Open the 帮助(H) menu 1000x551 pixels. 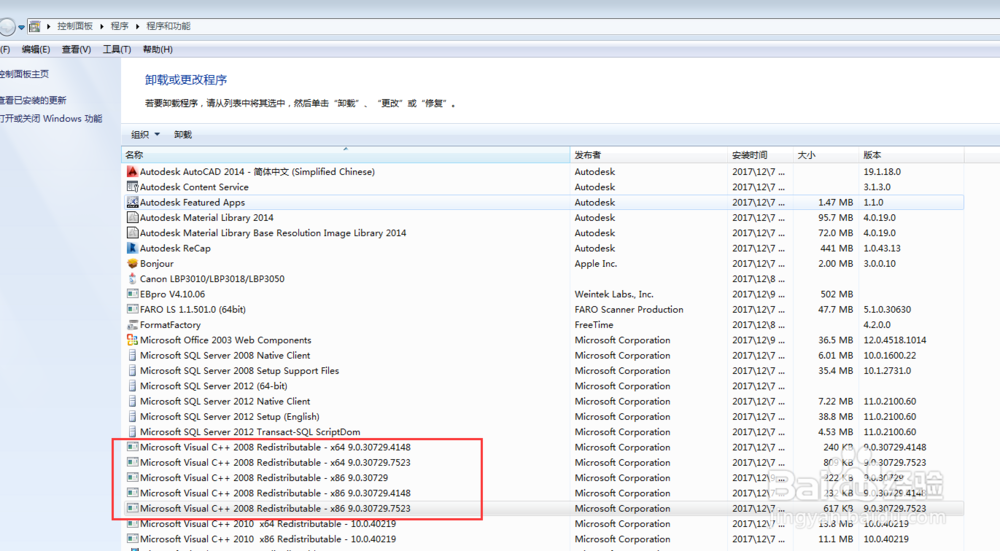(x=158, y=49)
